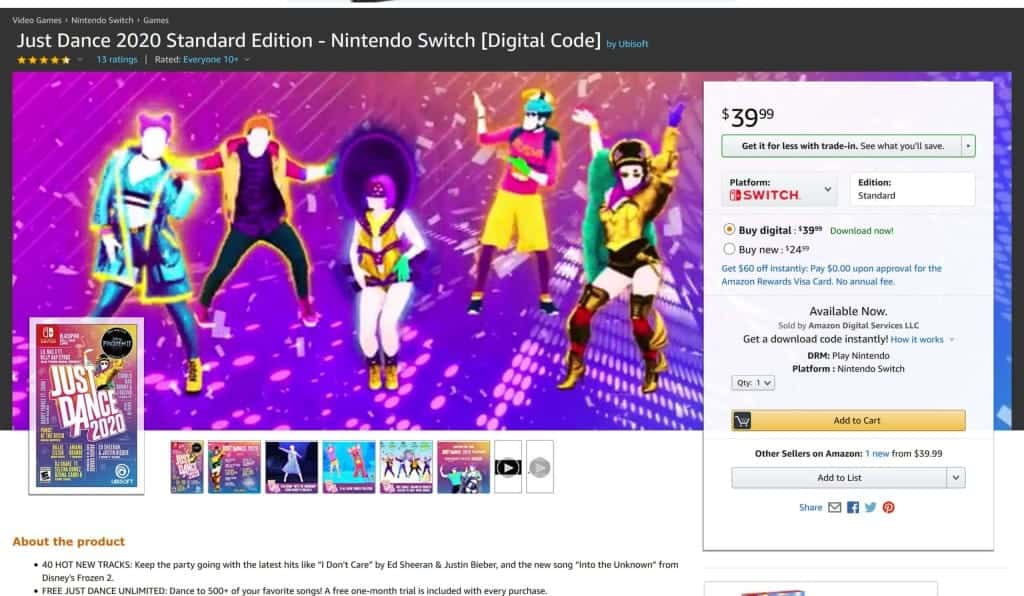1024x596 pixels.
Task: Select Games in the breadcrumb trail
Action: pyautogui.click(x=155, y=19)
